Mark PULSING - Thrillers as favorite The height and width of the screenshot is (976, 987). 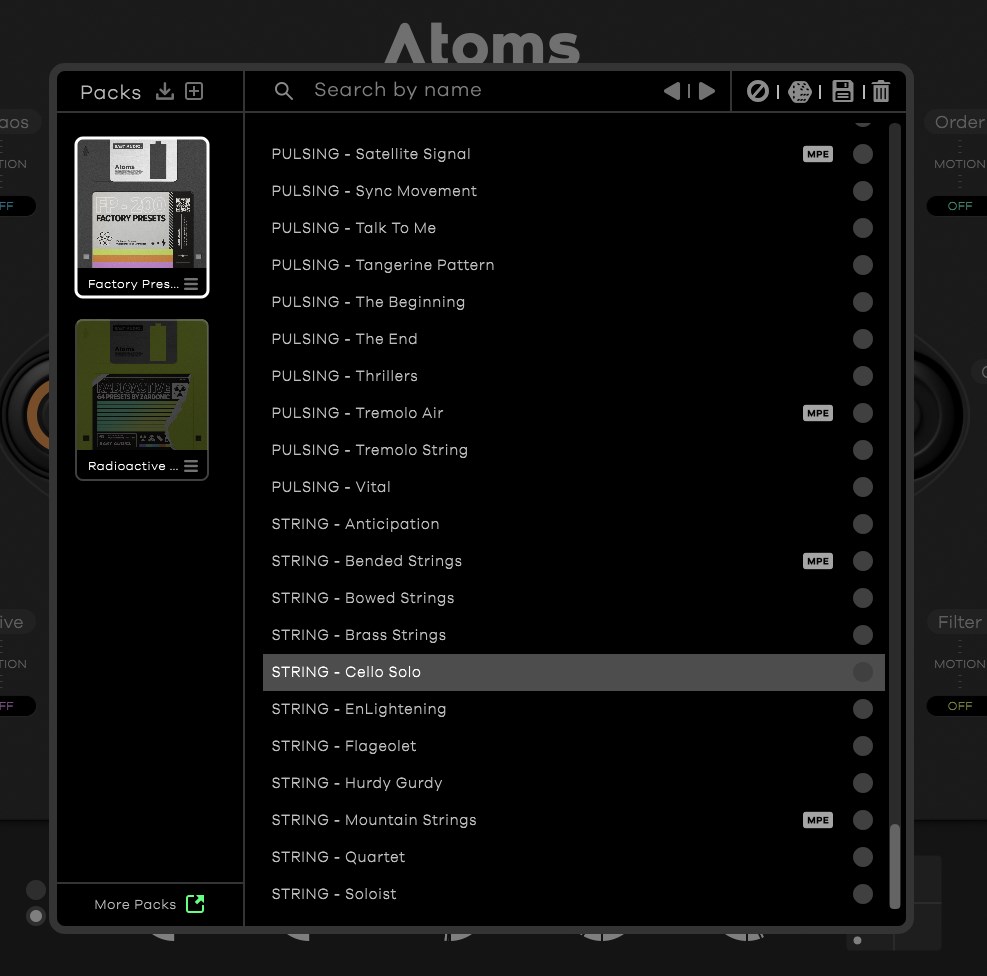[x=863, y=376]
